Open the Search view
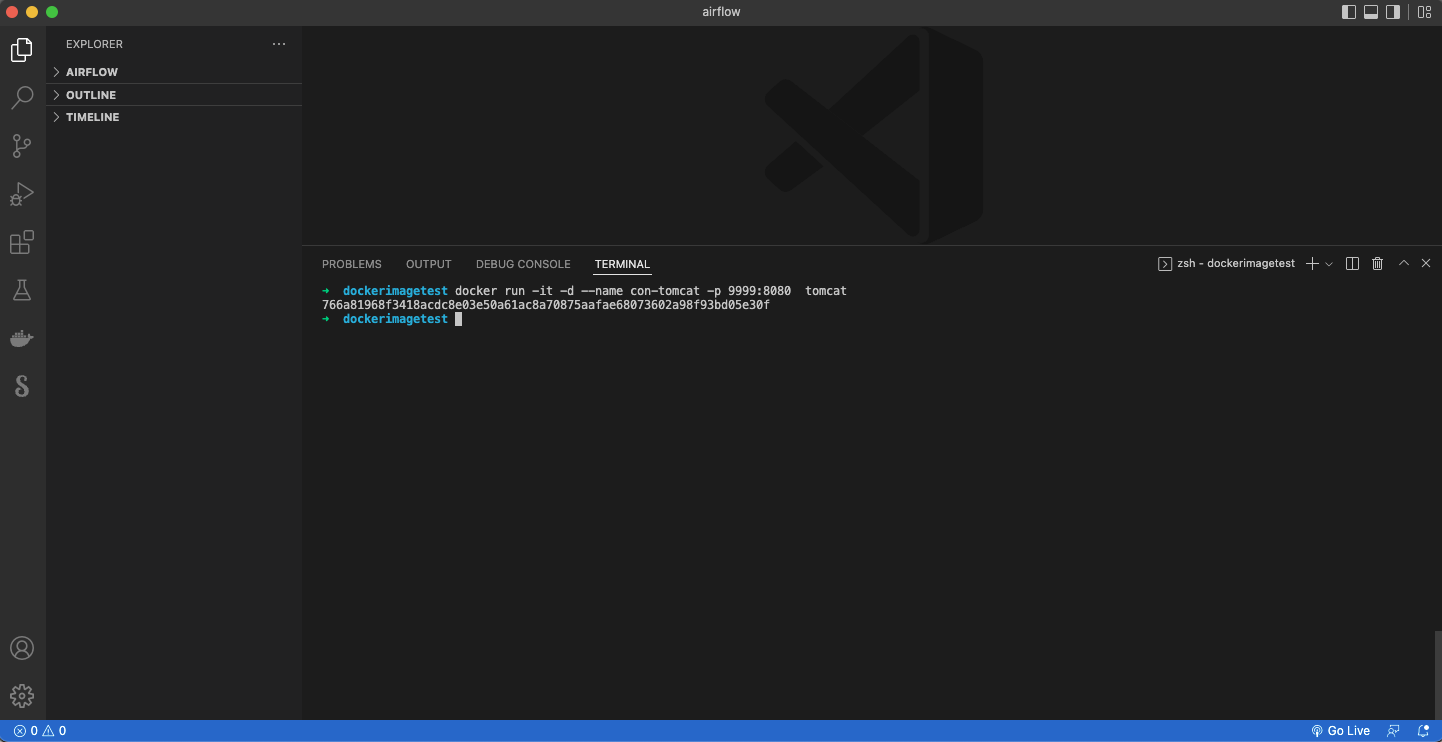This screenshot has width=1442, height=742. (22, 97)
